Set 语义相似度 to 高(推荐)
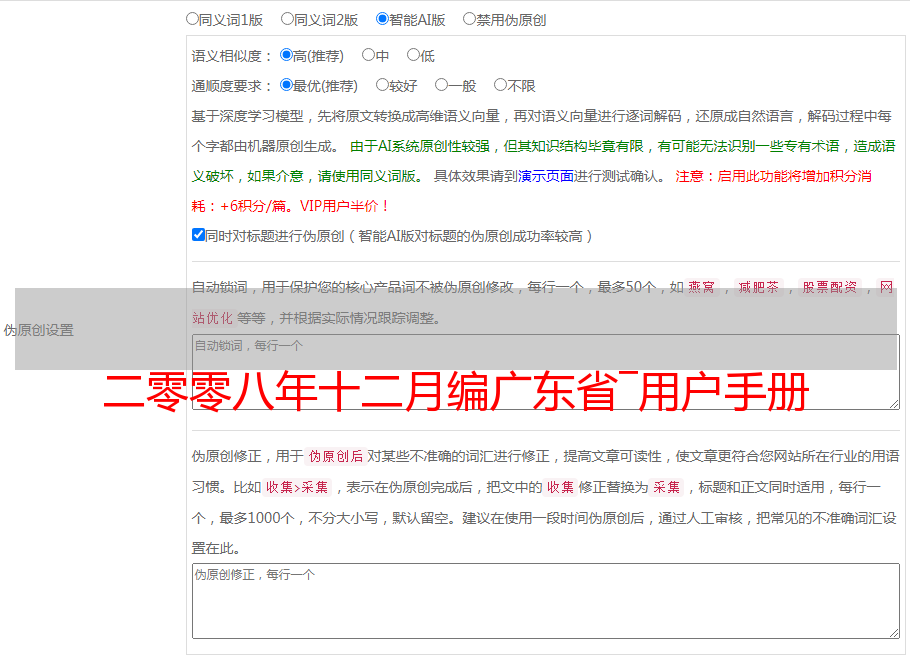The image size is (911, 658). pos(286,55)
